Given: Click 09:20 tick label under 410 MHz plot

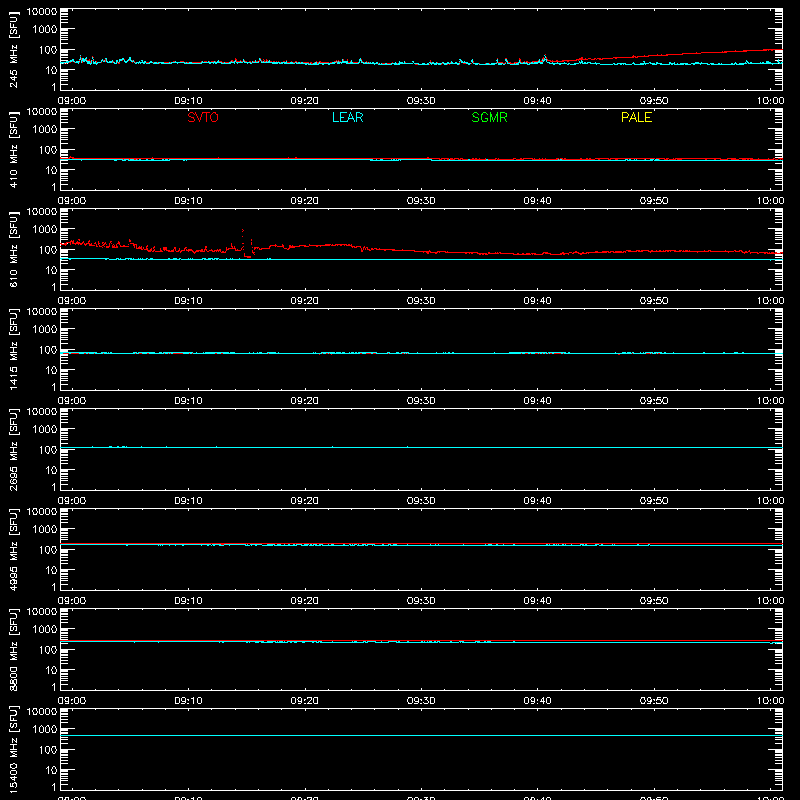Looking at the screenshot, I should 305,201.
